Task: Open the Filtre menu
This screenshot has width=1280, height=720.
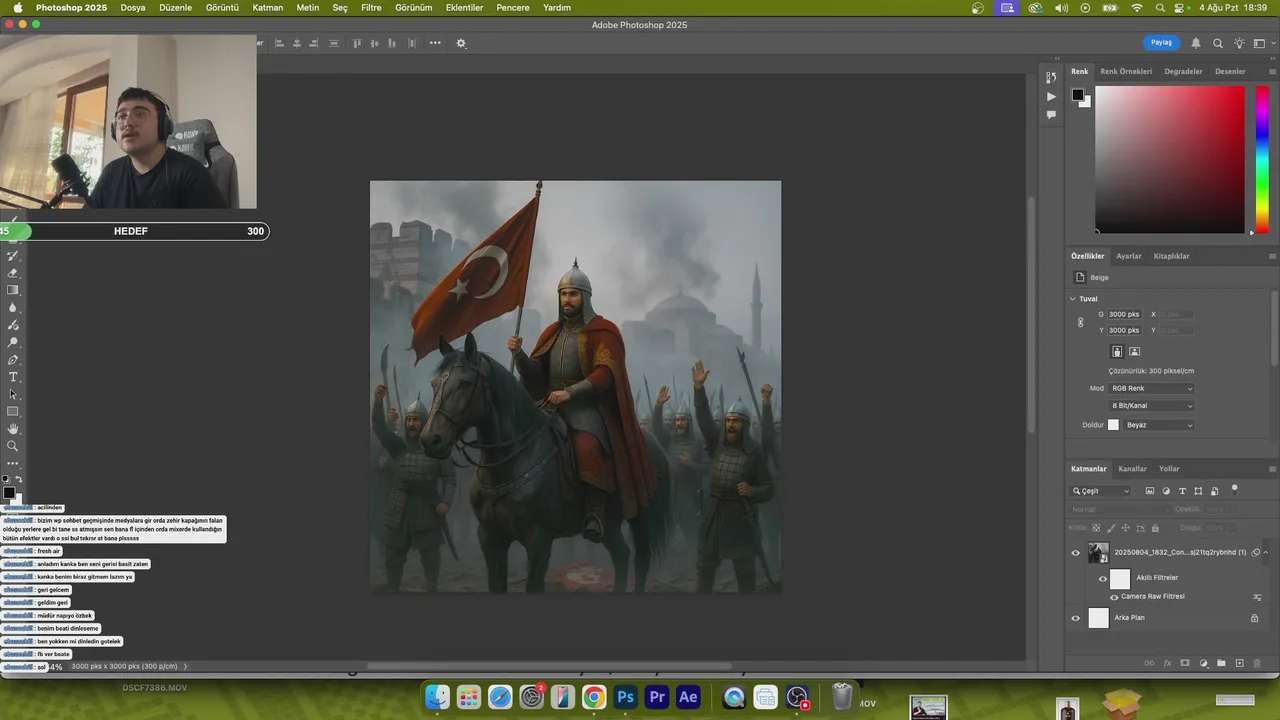Action: (371, 7)
